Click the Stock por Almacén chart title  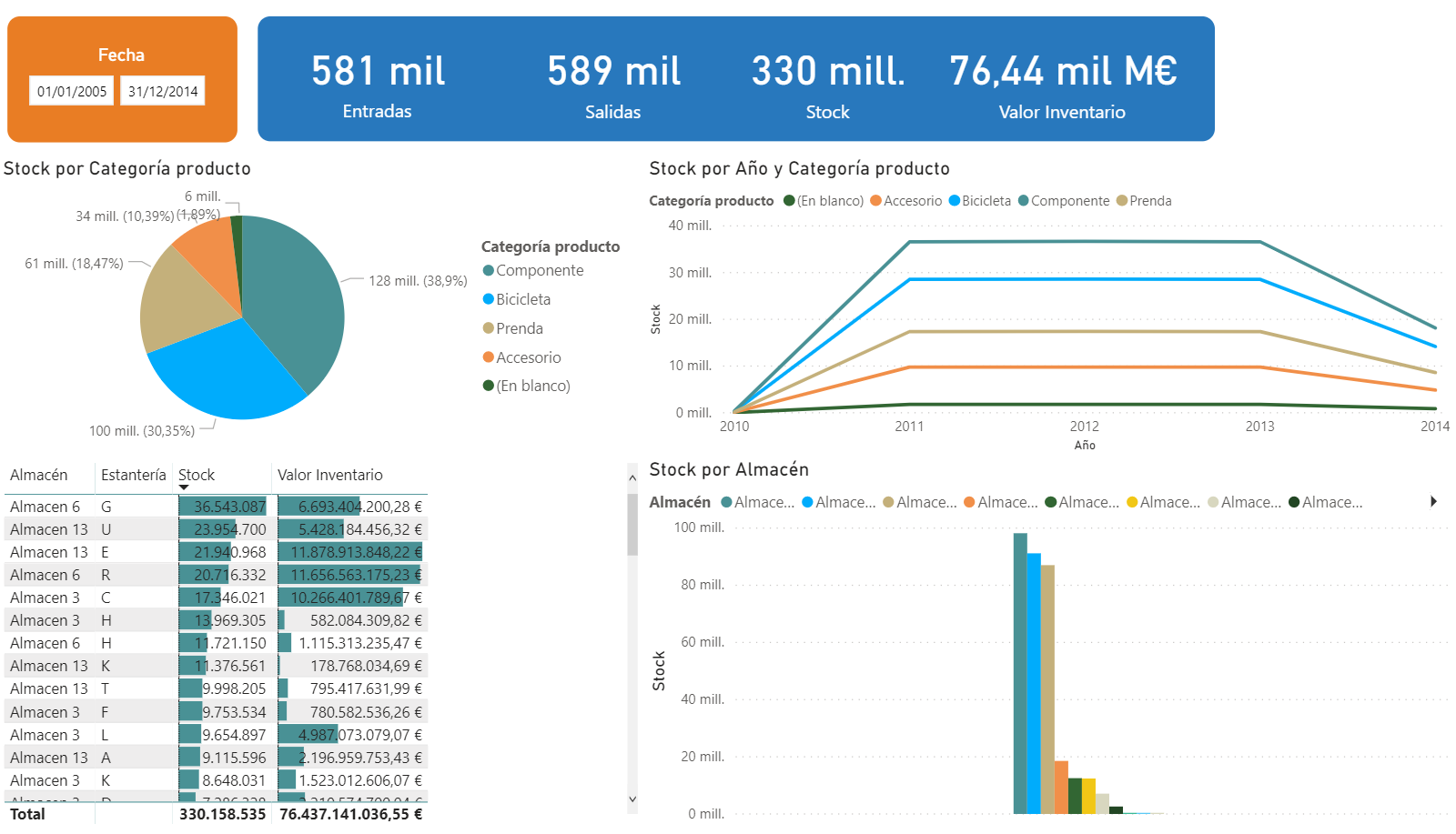tap(729, 469)
